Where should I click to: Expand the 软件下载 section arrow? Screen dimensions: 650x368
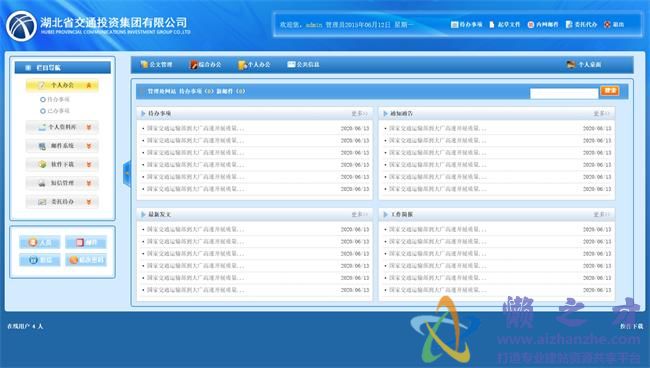(89, 165)
